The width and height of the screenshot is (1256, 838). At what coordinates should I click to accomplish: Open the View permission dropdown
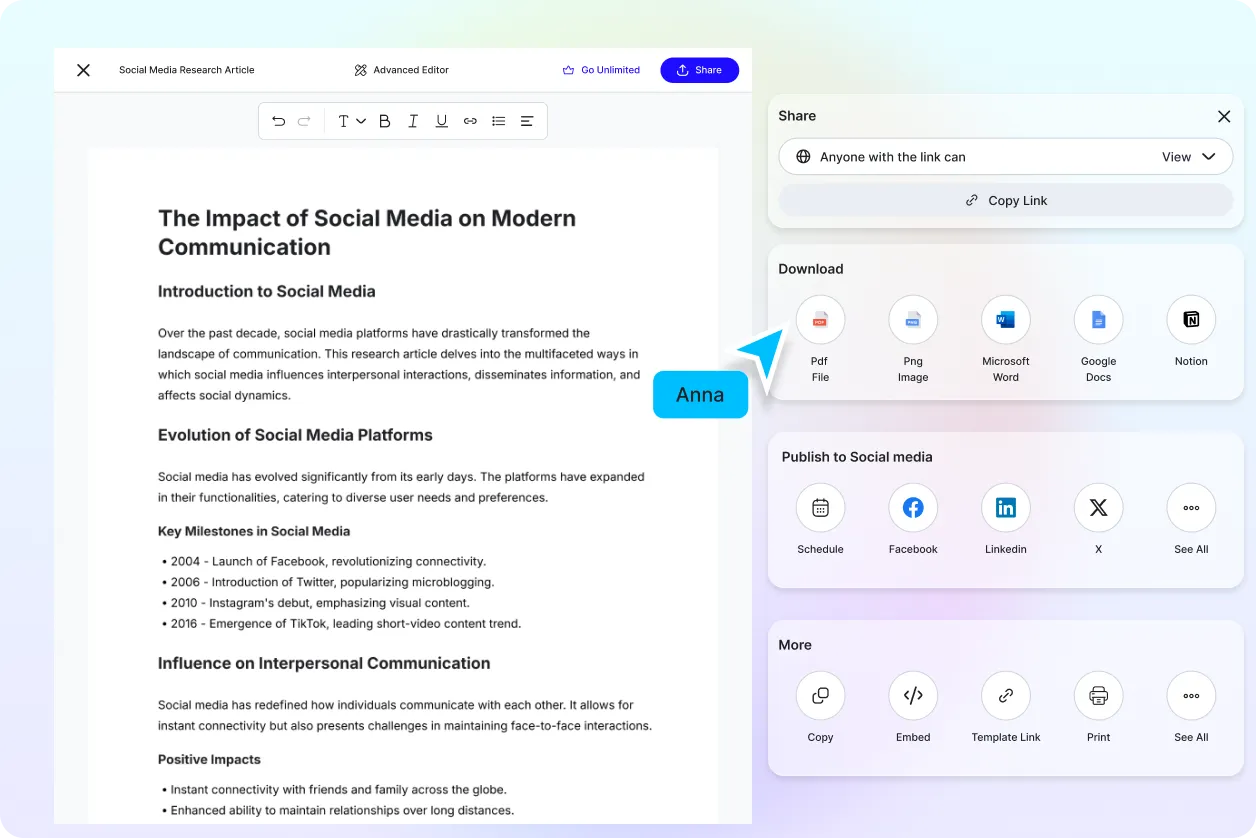(x=1188, y=157)
